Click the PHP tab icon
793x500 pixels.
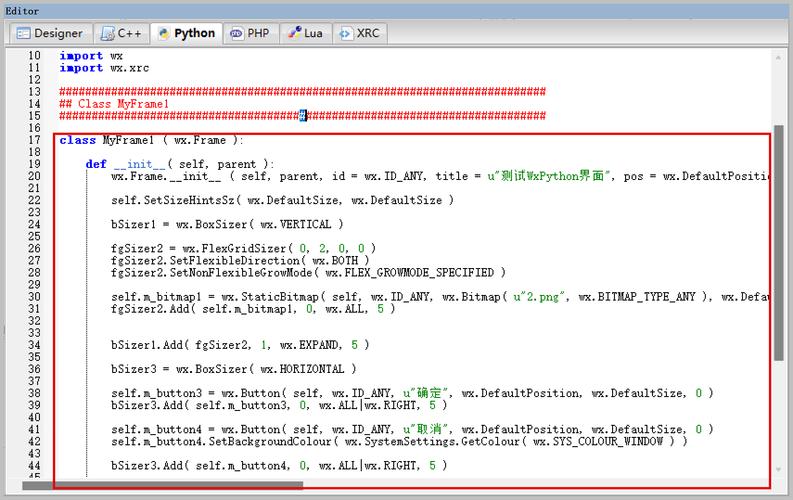click(x=236, y=33)
